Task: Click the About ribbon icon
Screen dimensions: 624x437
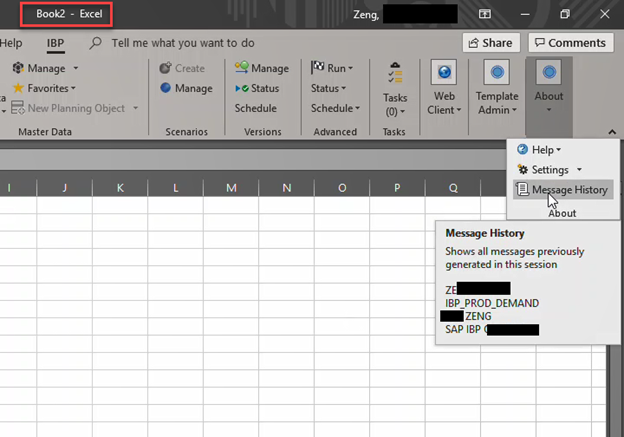Action: 549,72
